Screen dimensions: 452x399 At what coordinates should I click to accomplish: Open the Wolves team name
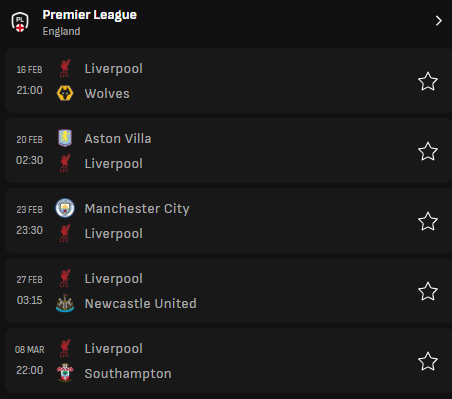[x=107, y=94]
